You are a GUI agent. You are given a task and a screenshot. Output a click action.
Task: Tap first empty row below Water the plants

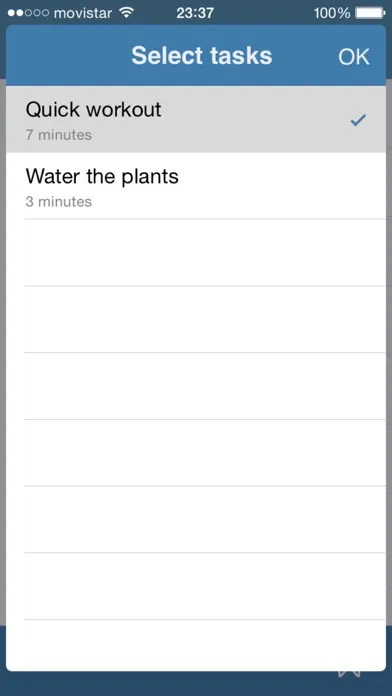pyautogui.click(x=196, y=253)
